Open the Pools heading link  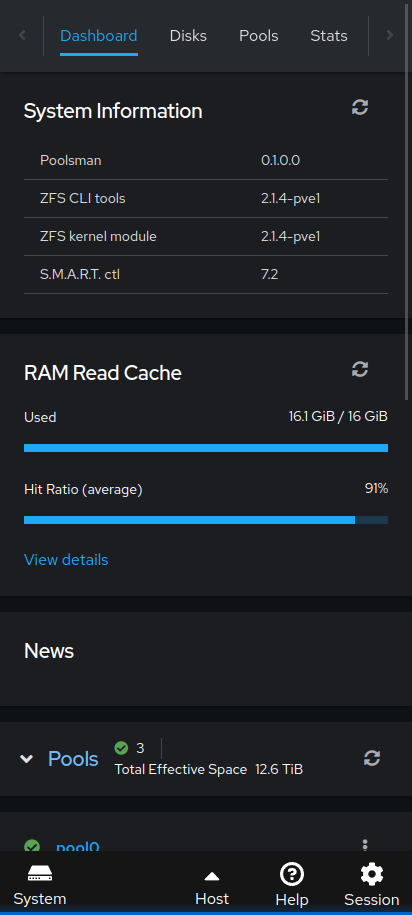73,759
